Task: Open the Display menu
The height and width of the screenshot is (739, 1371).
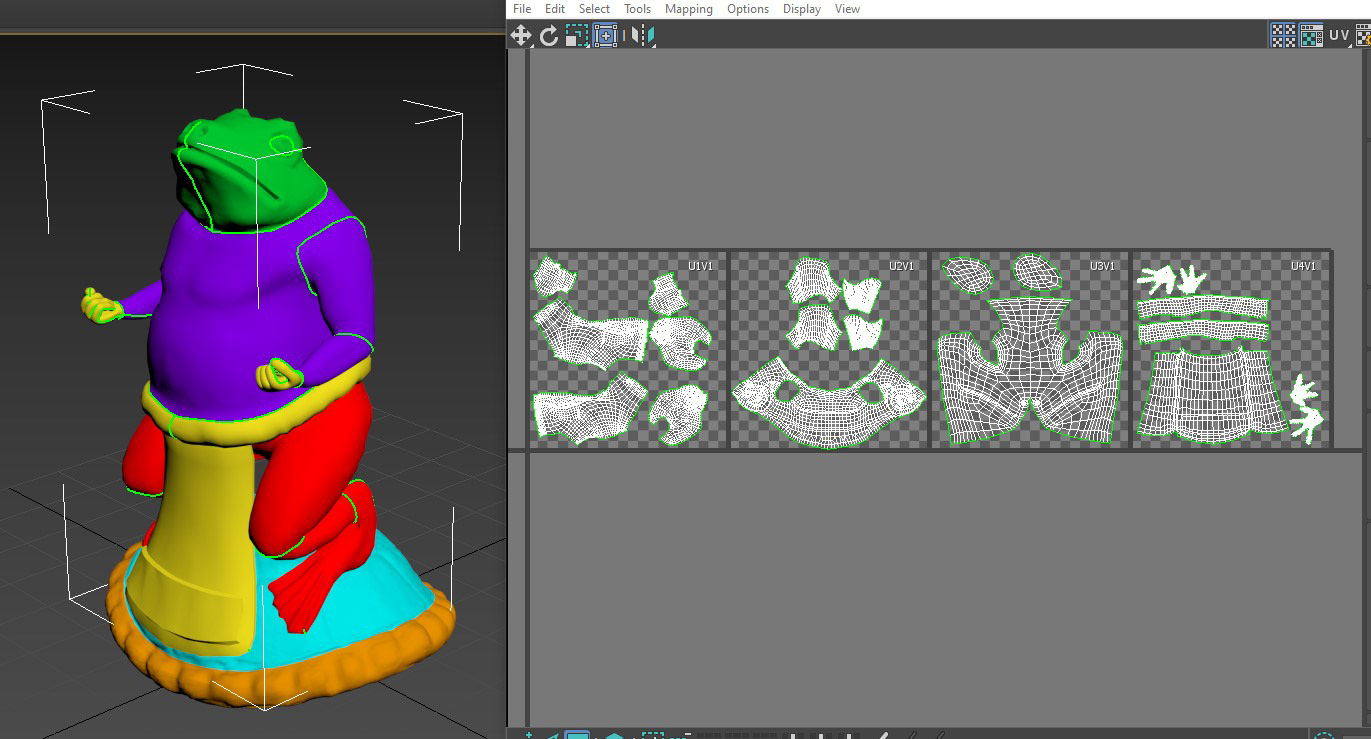Action: point(802,9)
